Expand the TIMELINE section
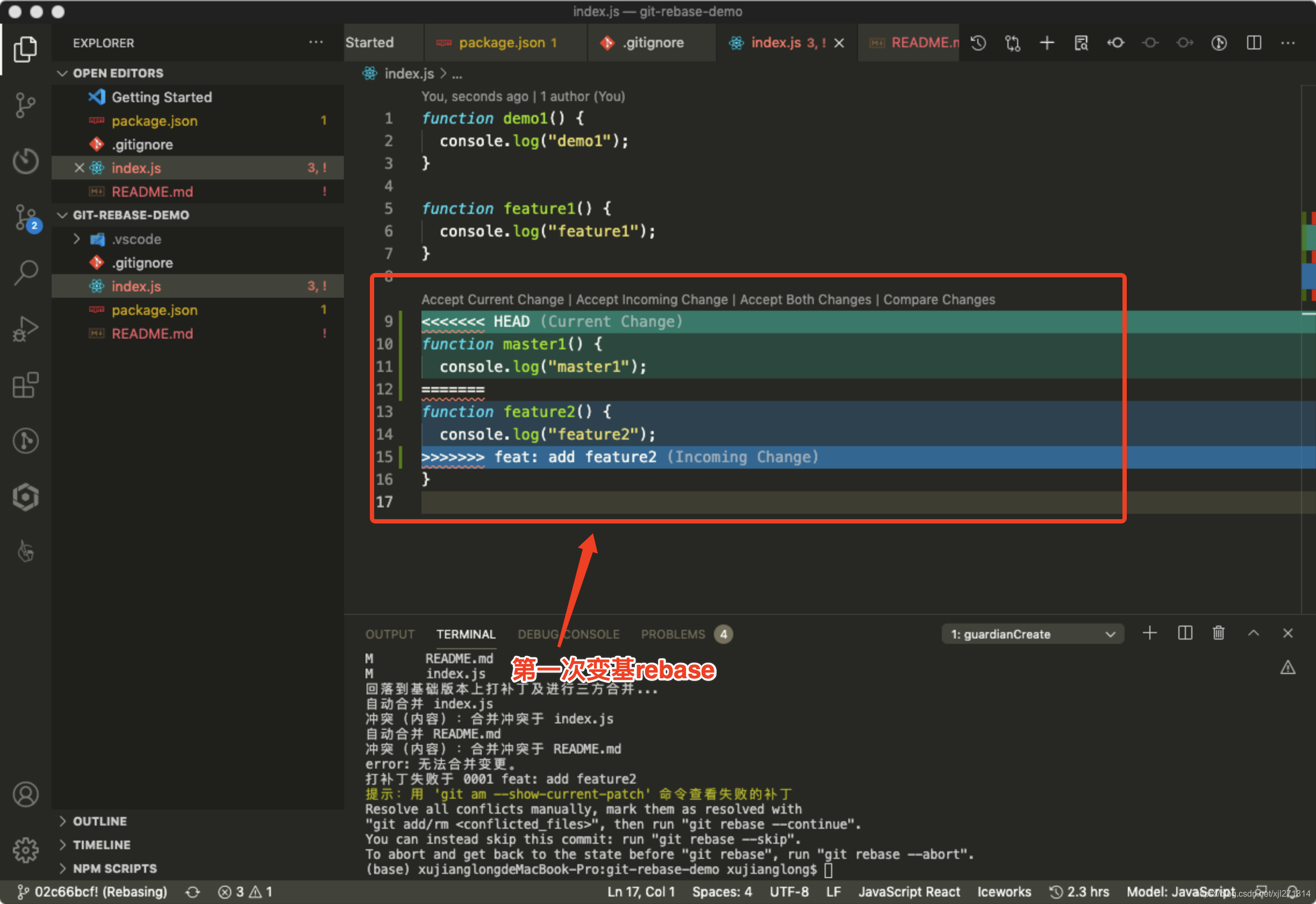The width and height of the screenshot is (1316, 904). (102, 844)
